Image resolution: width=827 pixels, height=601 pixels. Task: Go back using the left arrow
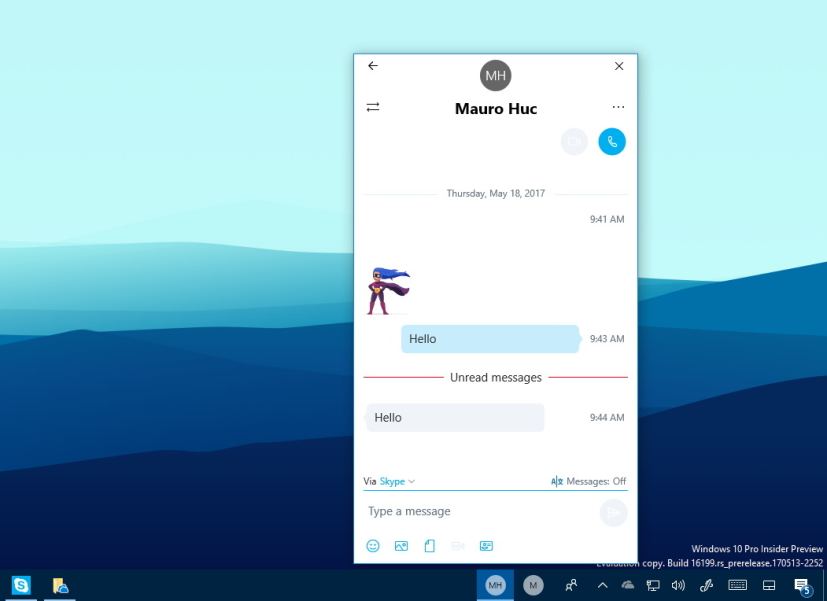pos(373,66)
